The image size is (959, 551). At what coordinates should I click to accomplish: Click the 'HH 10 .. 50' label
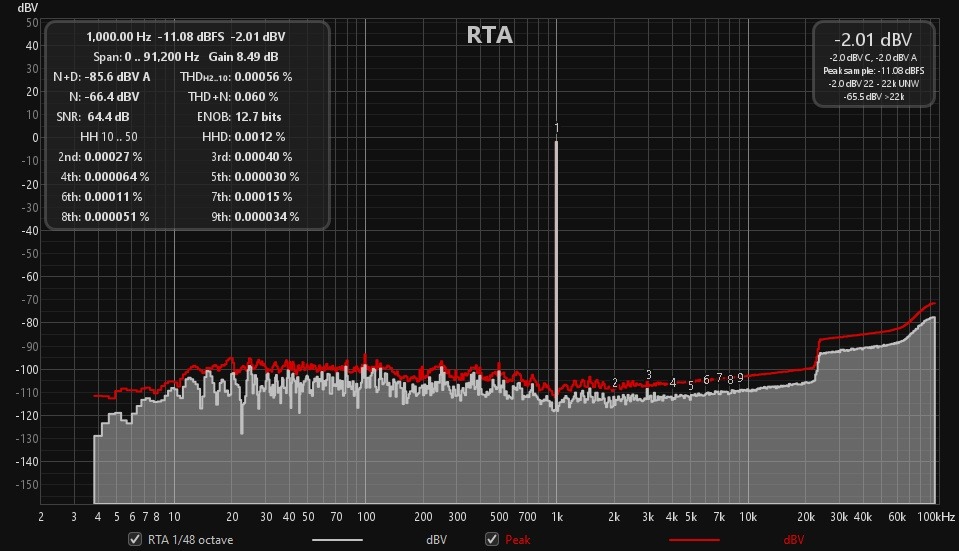coord(109,137)
